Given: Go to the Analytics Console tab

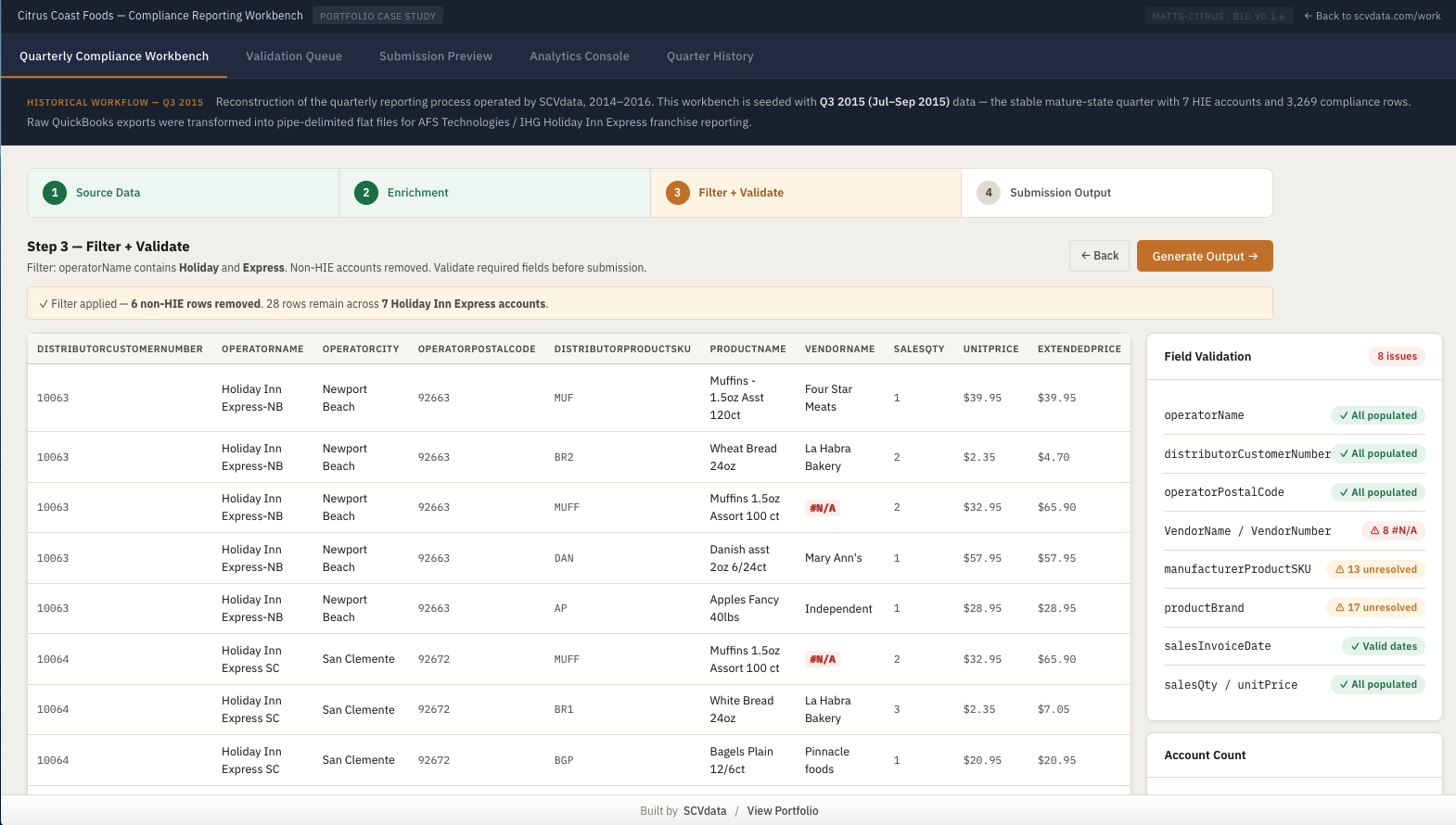Looking at the screenshot, I should pos(580,57).
